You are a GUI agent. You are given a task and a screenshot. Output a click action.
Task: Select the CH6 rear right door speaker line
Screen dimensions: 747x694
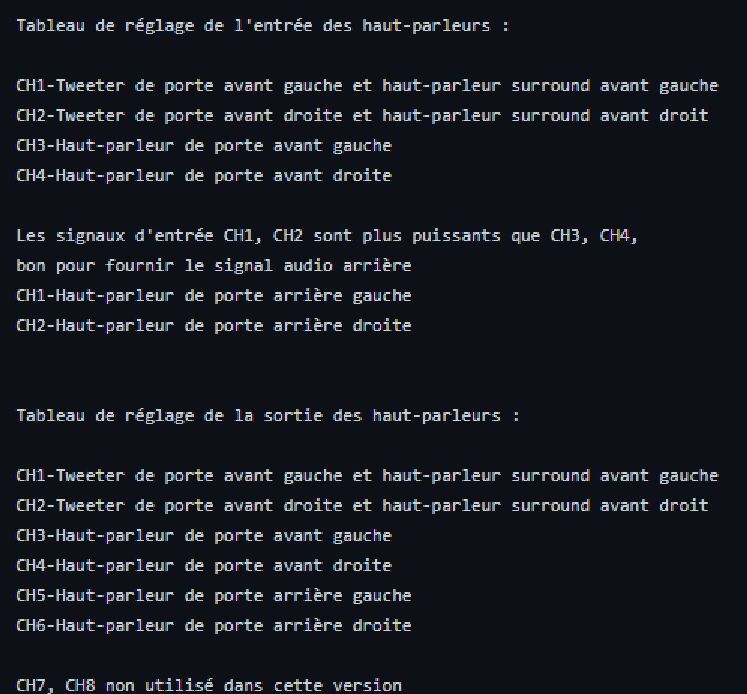click(213, 626)
